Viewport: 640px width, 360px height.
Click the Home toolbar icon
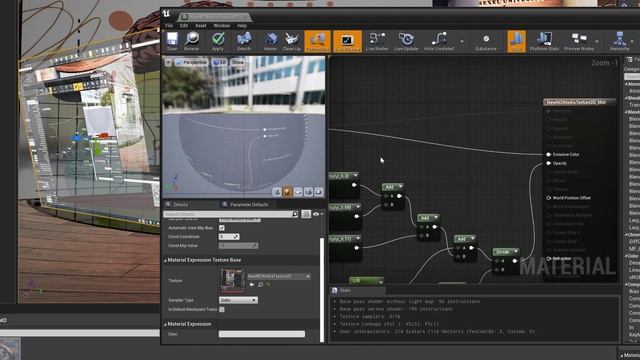[270, 41]
